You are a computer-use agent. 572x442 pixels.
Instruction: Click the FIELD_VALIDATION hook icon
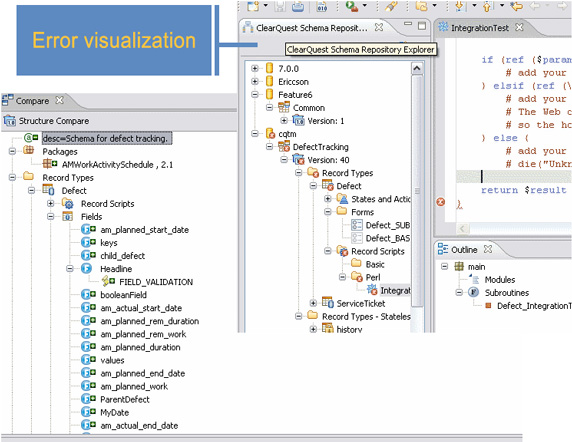tap(108, 281)
